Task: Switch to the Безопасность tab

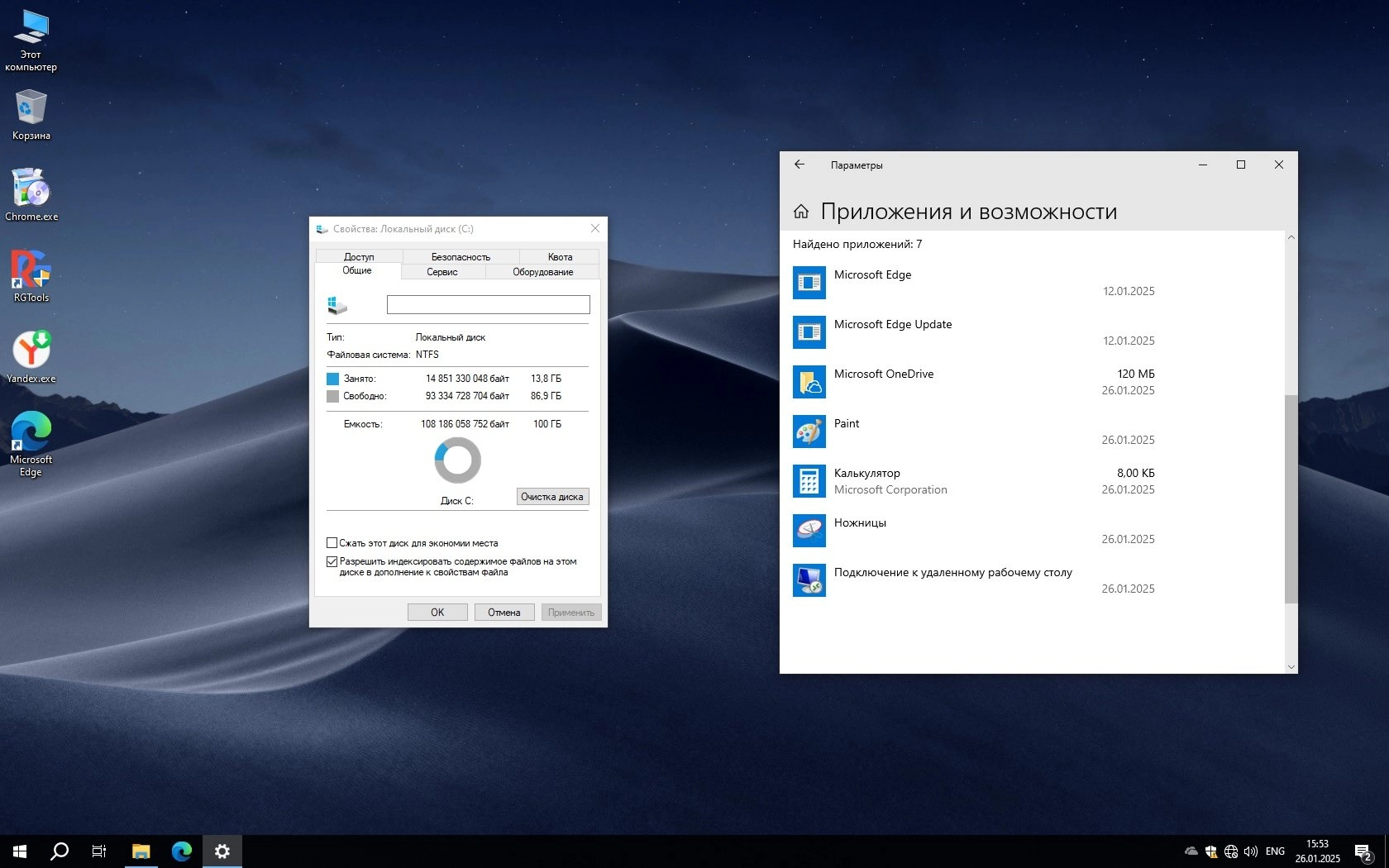Action: click(x=461, y=257)
